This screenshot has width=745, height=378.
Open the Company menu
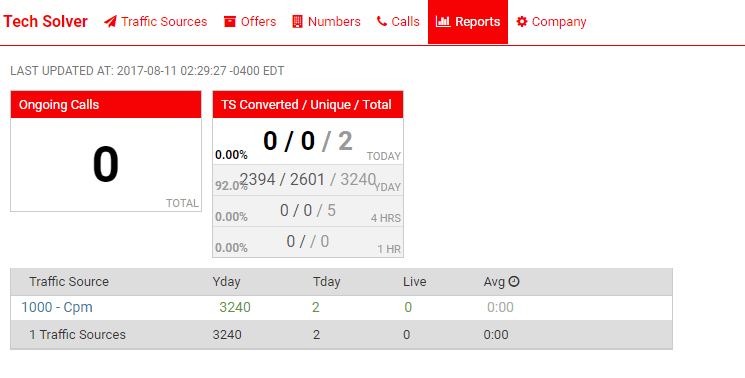[x=551, y=22]
